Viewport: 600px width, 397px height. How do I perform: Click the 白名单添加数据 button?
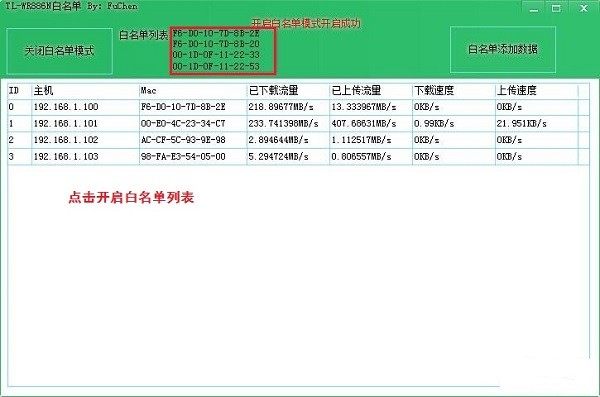pos(503,49)
